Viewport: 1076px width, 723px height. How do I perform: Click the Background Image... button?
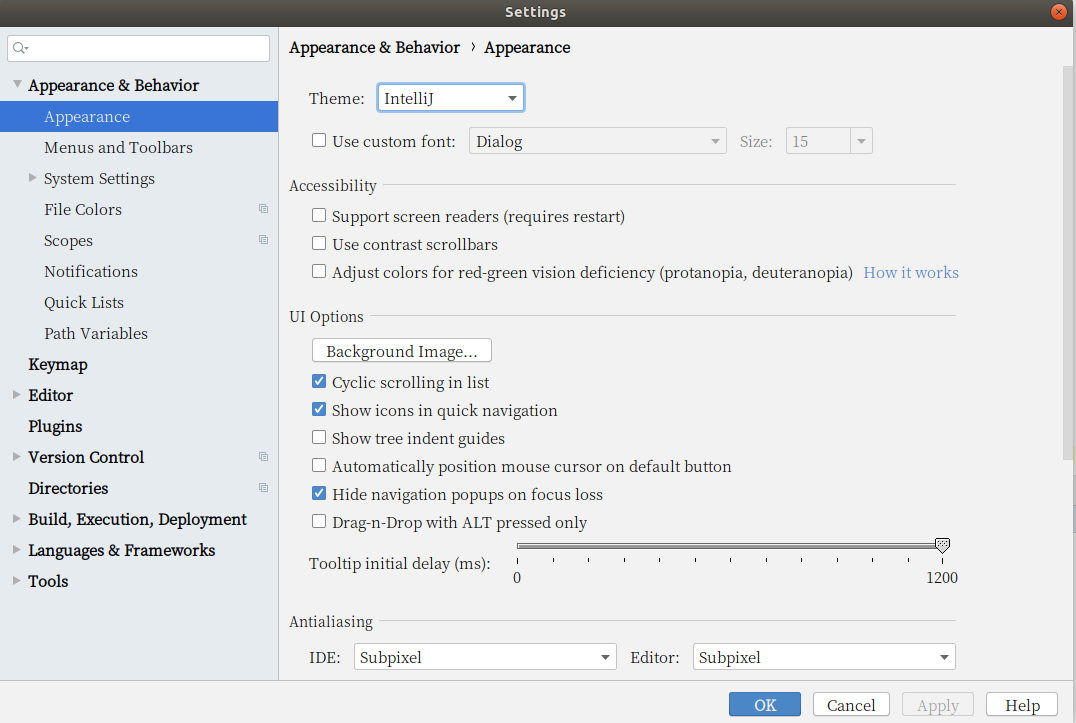click(401, 351)
